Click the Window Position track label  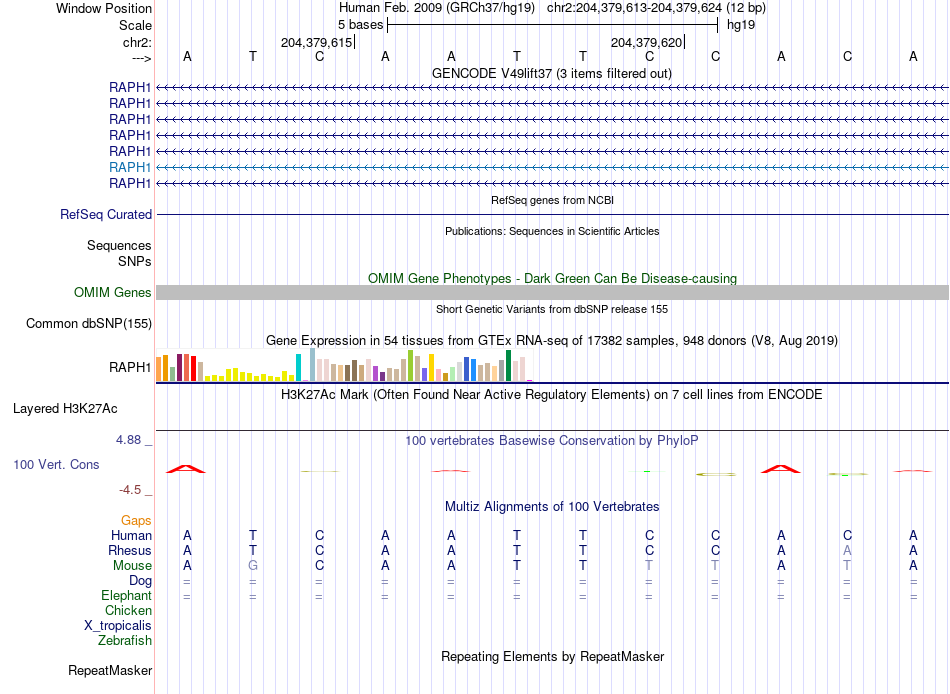point(104,8)
